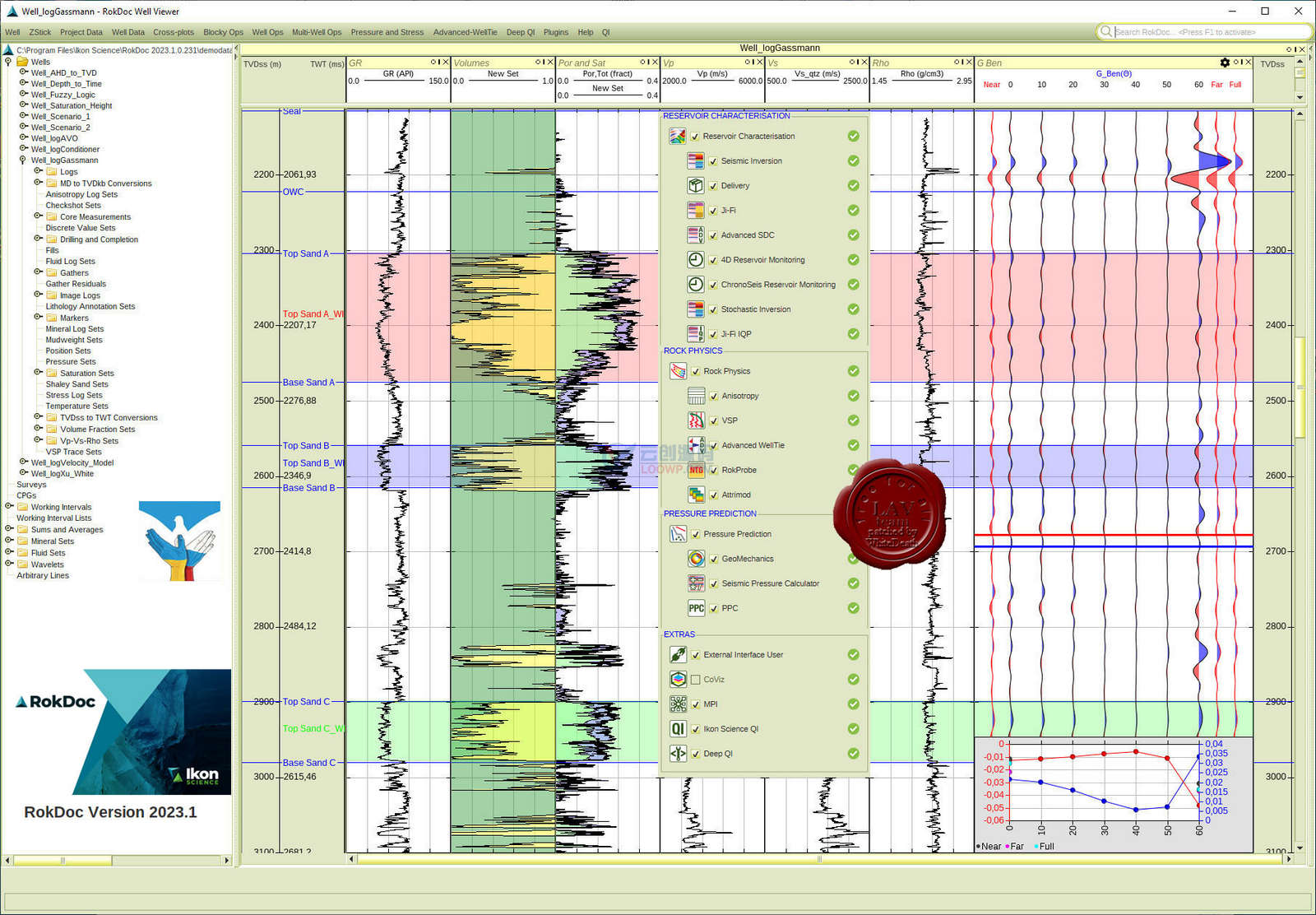Screen dimensions: 1316x915
Task: Collapse the Well_logGassmann tree node
Action: pos(23,160)
